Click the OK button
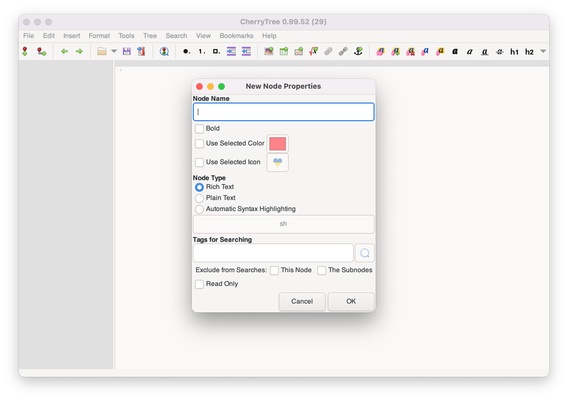Viewport: 568px width, 400px height. [x=351, y=301]
